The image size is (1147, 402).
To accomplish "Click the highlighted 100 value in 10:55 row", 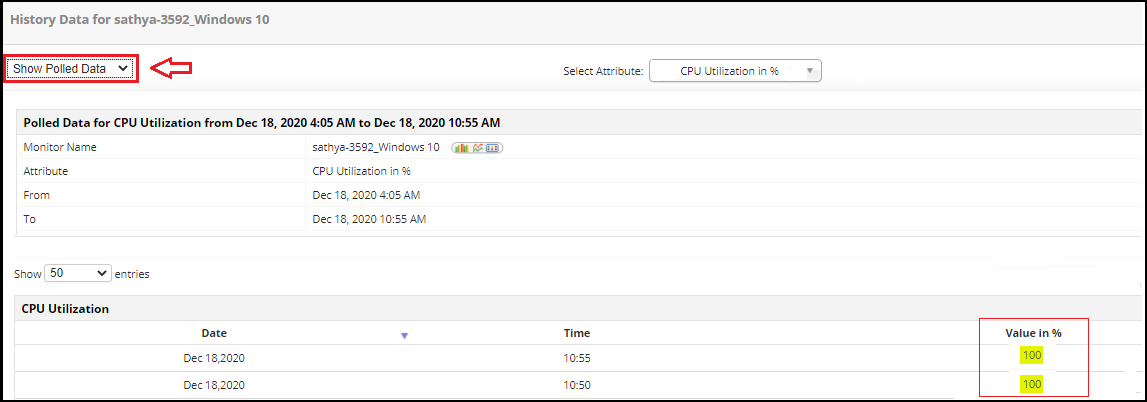I will 1032,355.
